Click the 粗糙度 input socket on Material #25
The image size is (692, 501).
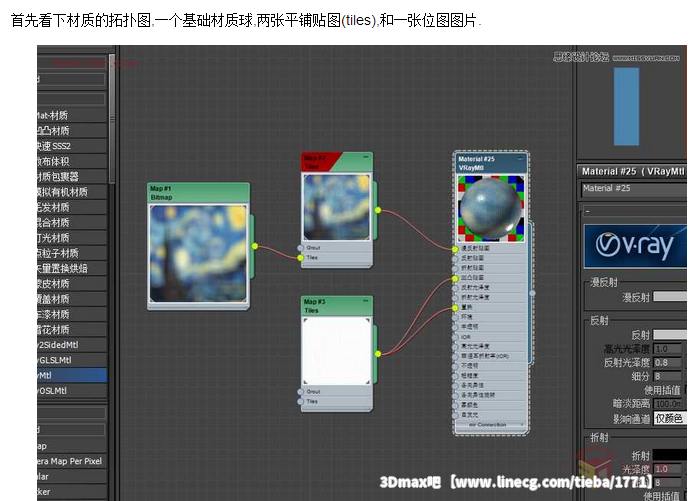click(455, 376)
